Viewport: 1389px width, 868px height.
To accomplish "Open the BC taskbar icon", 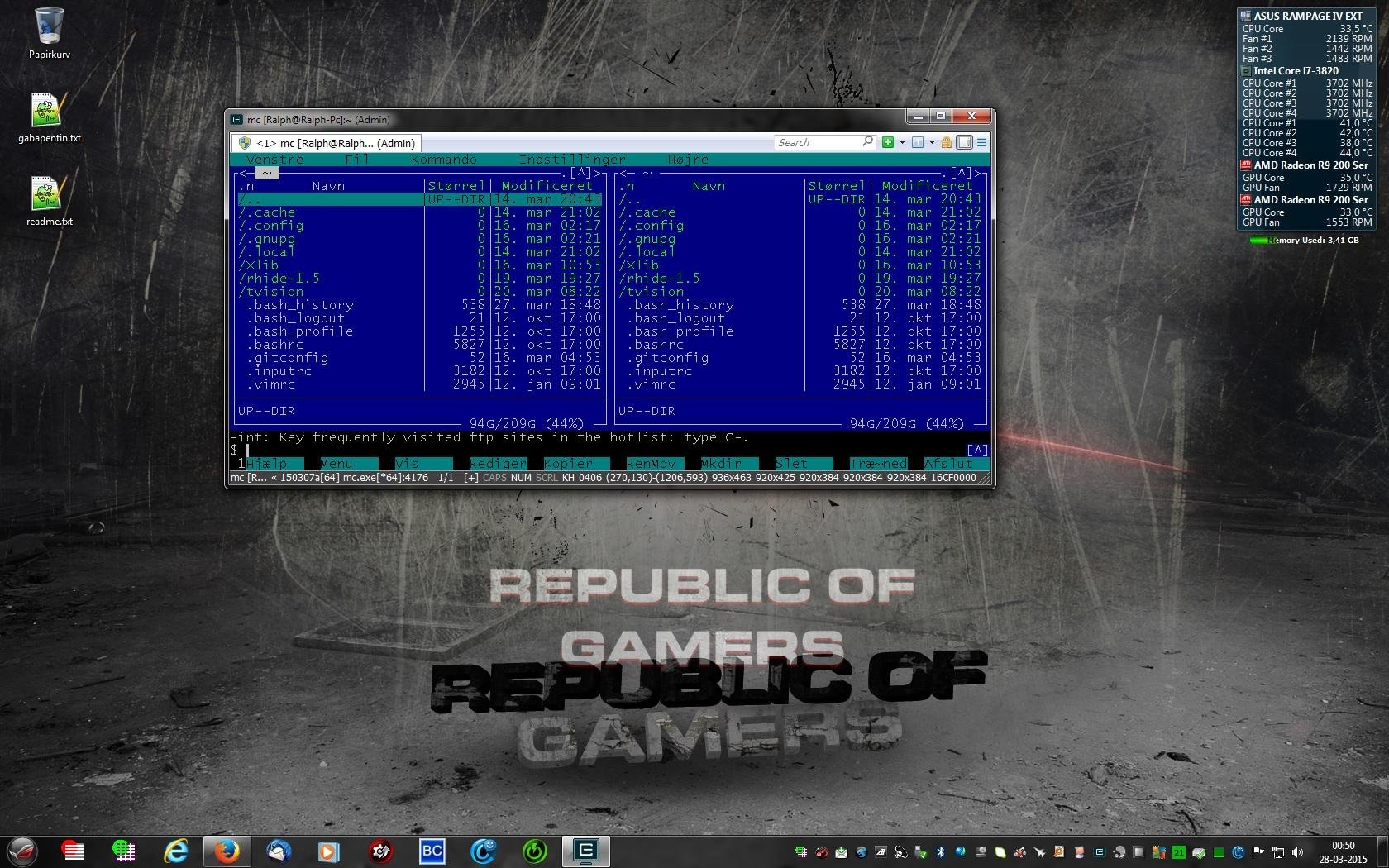I will click(x=432, y=851).
